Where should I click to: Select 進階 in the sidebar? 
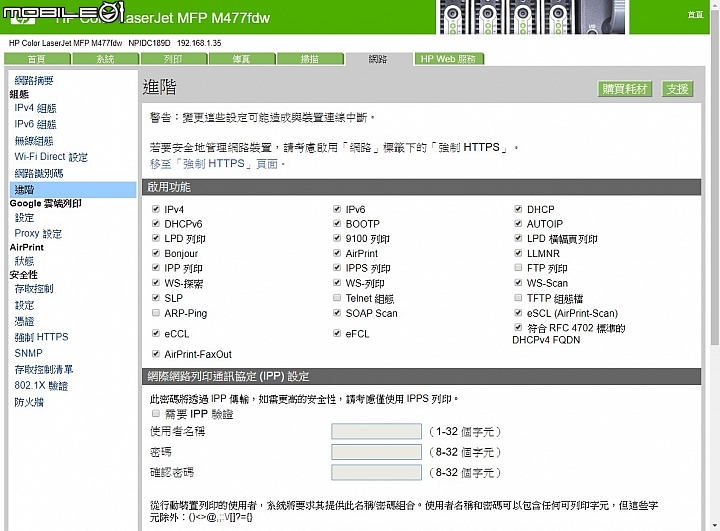[x=73, y=190]
